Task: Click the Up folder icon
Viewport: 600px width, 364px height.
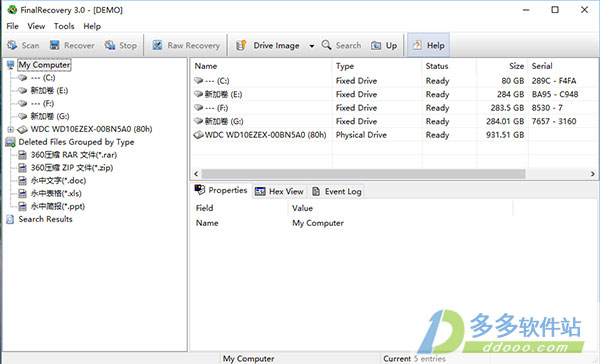Action: click(376, 45)
